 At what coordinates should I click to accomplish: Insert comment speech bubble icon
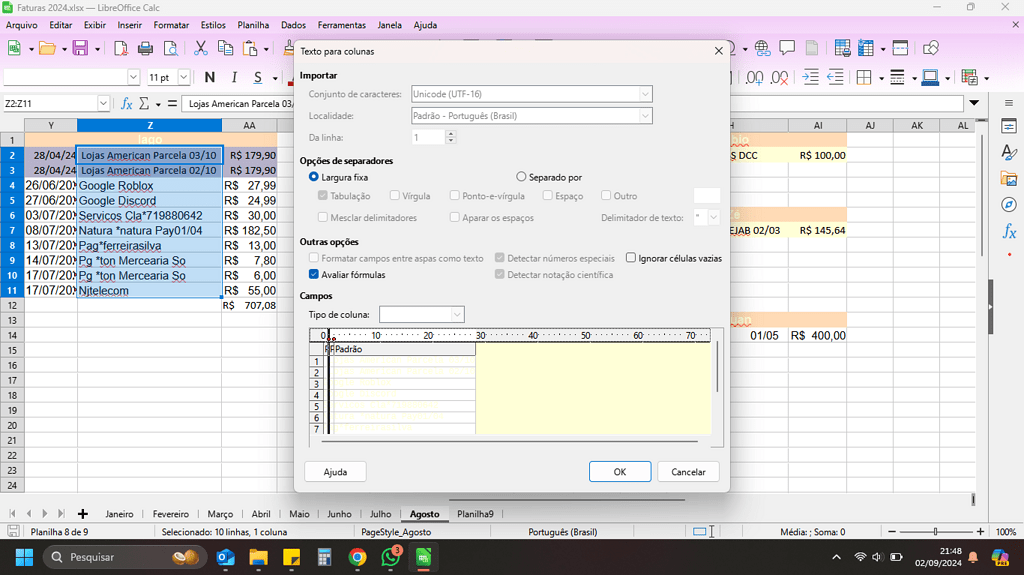pos(787,48)
